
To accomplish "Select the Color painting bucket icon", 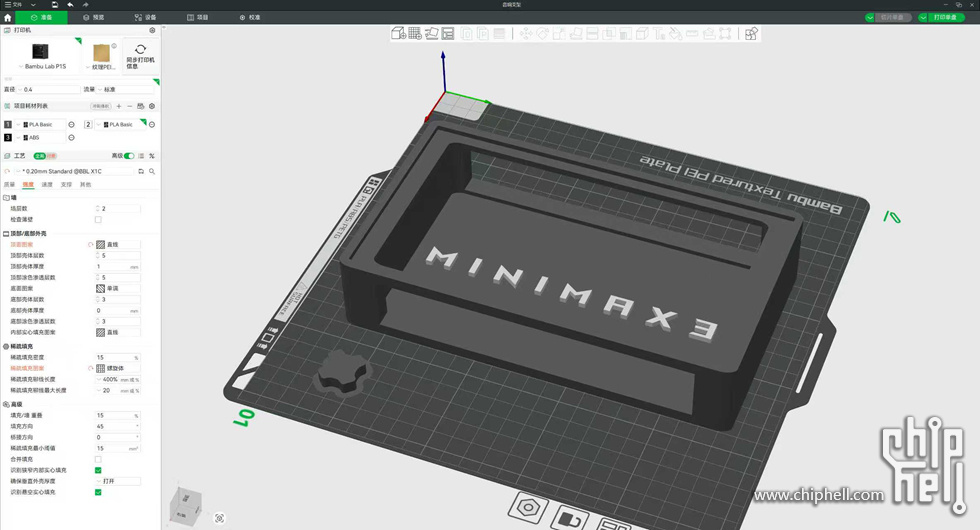I will [x=676, y=33].
